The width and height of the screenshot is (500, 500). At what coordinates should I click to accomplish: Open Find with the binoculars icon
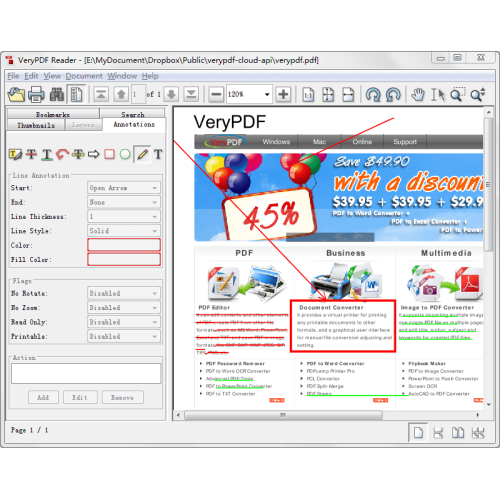pyautogui.click(x=57, y=94)
